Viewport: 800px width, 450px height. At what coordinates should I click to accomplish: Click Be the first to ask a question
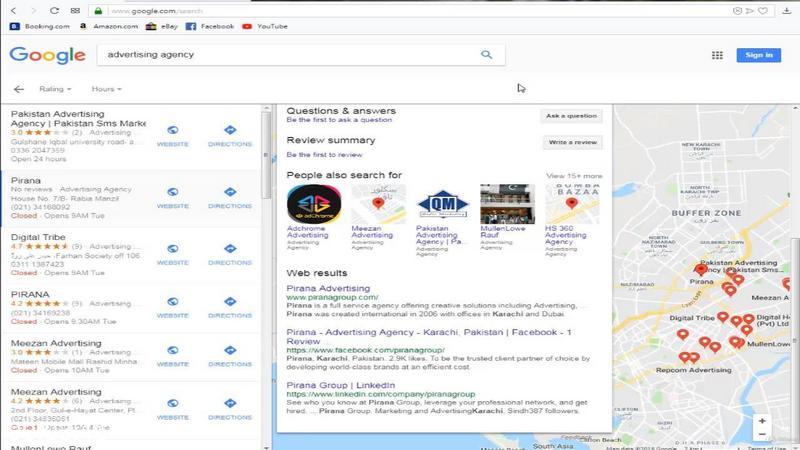(339, 120)
